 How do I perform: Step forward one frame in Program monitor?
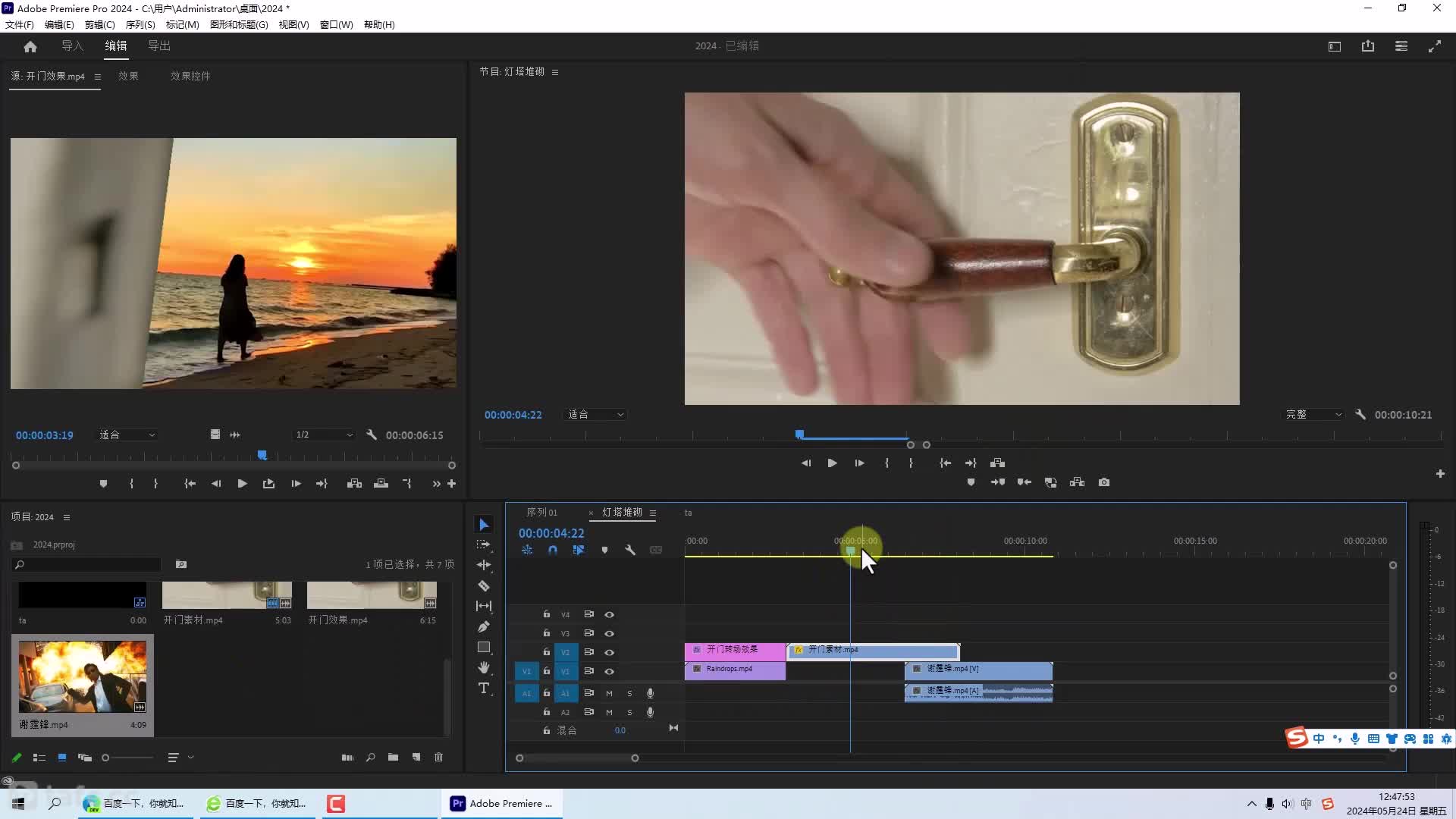tap(859, 463)
